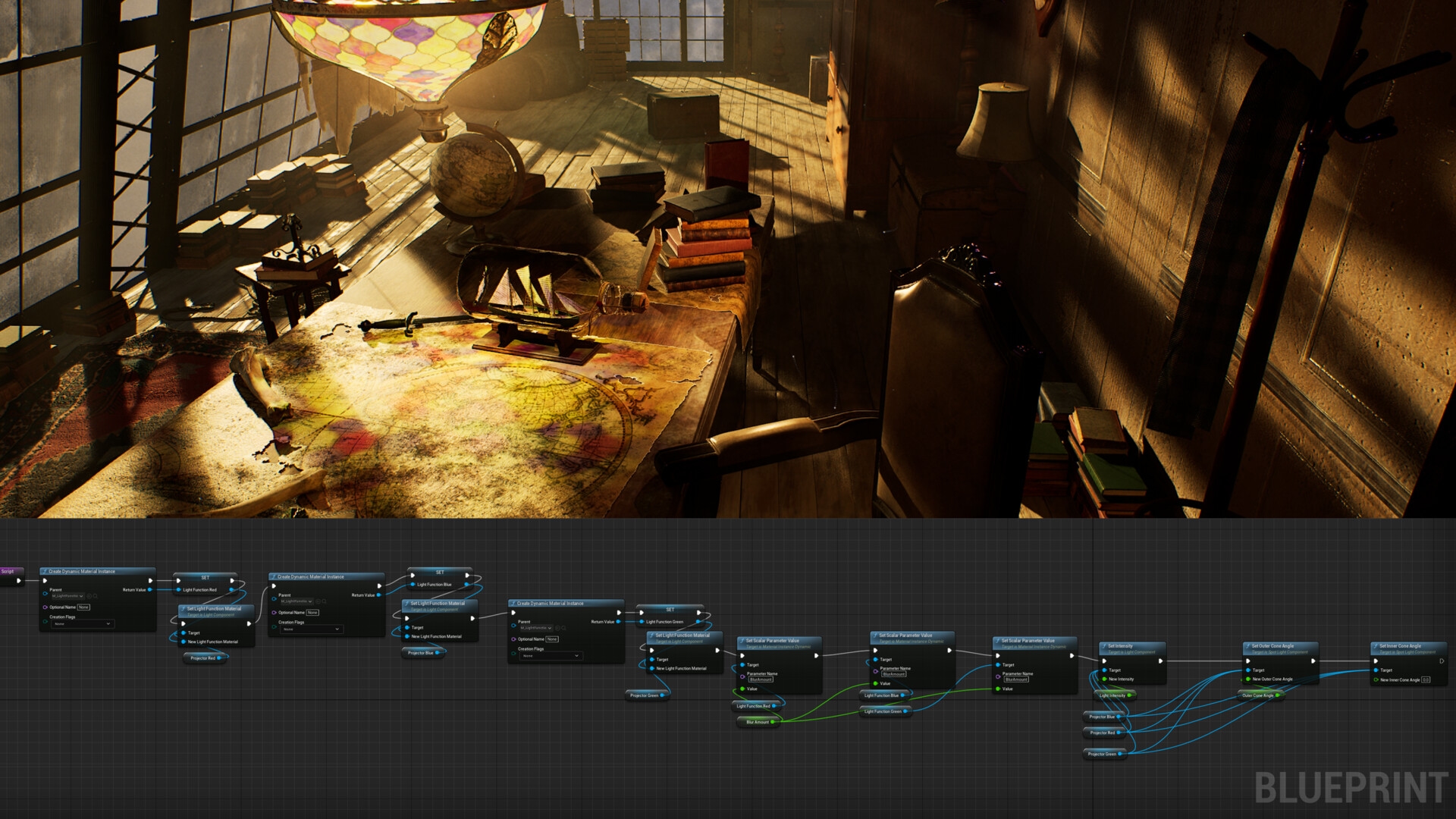This screenshot has height=819, width=1456.
Task: Select the SET Light Function Blue node
Action: (440, 573)
